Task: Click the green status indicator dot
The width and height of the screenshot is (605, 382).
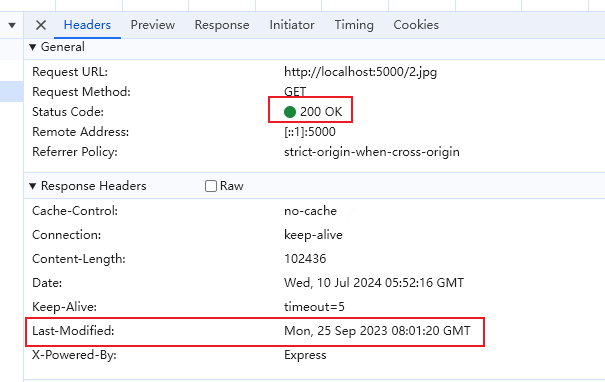Action: [290, 112]
